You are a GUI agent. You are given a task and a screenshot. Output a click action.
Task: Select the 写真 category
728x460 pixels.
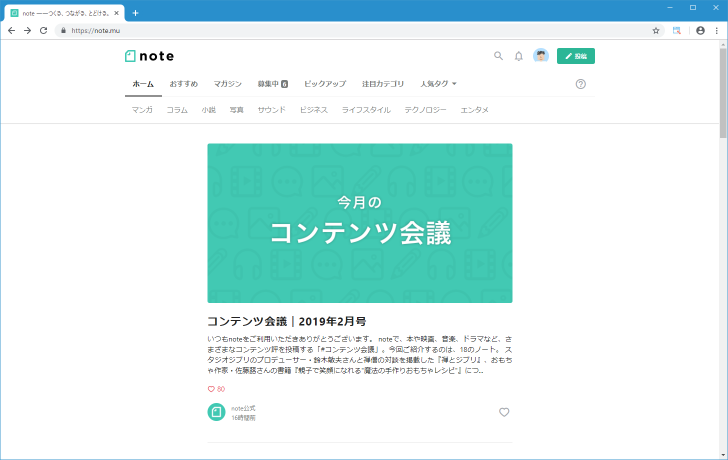pos(236,110)
